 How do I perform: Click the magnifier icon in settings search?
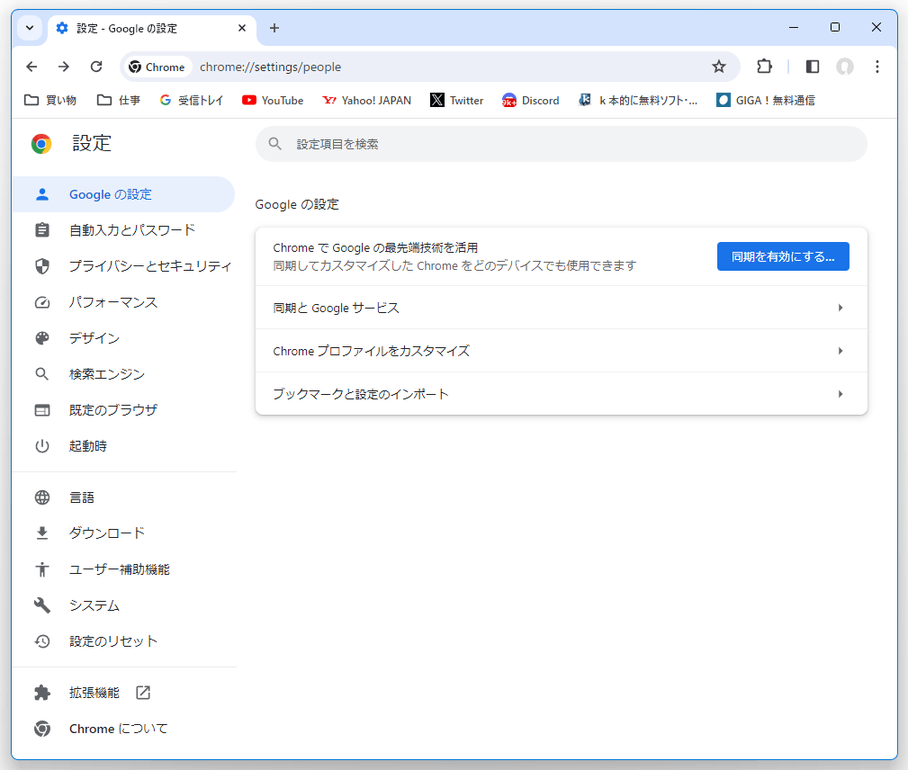tap(275, 144)
